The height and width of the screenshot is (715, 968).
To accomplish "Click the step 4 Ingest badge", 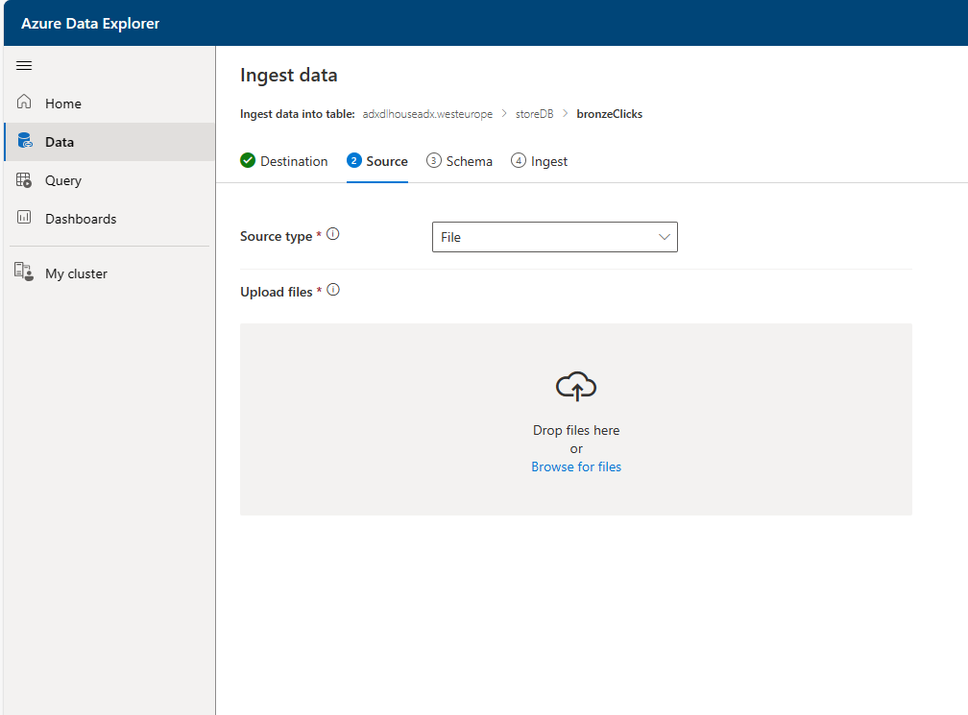I will 518,161.
